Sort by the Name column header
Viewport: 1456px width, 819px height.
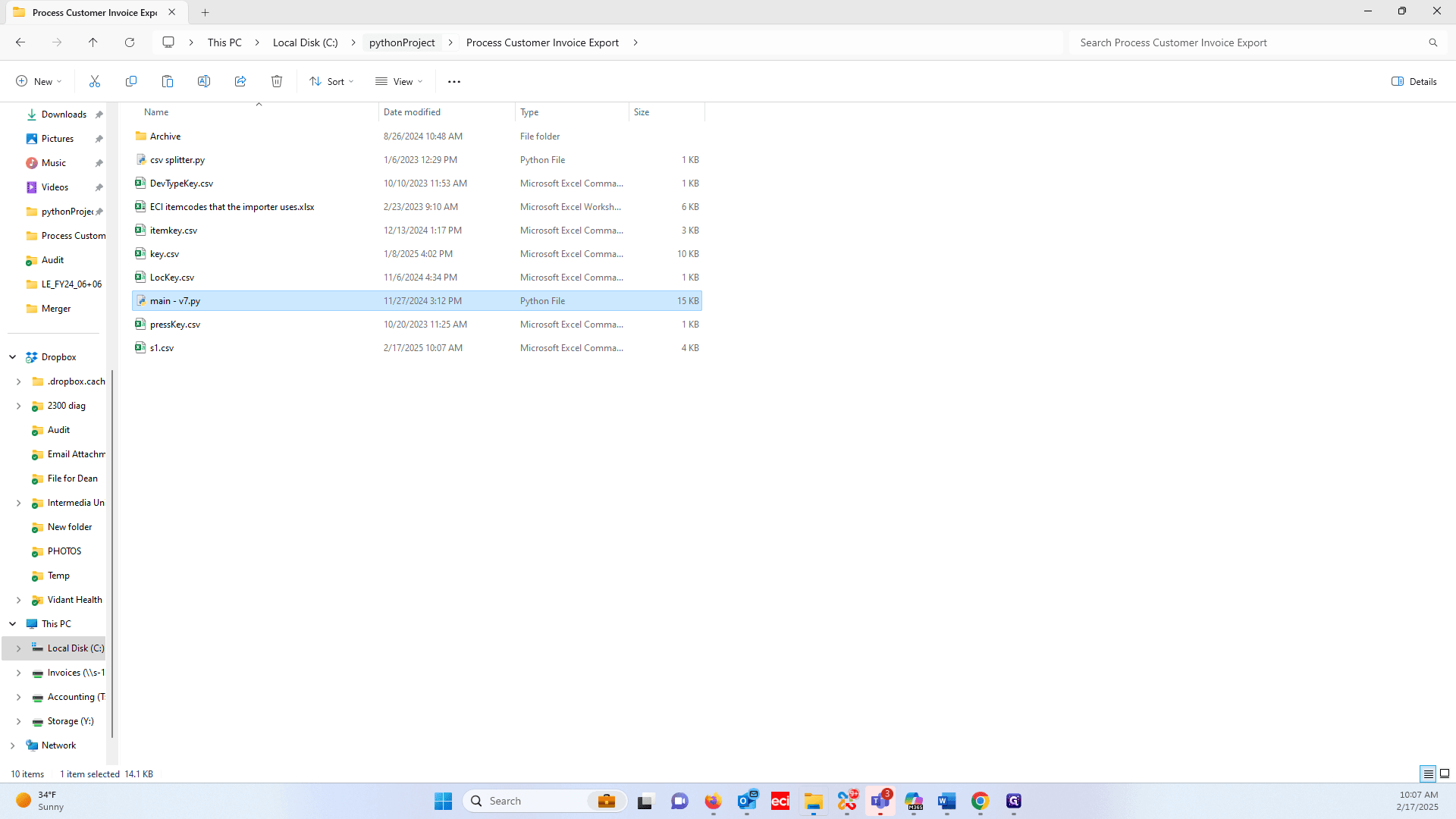point(256,112)
